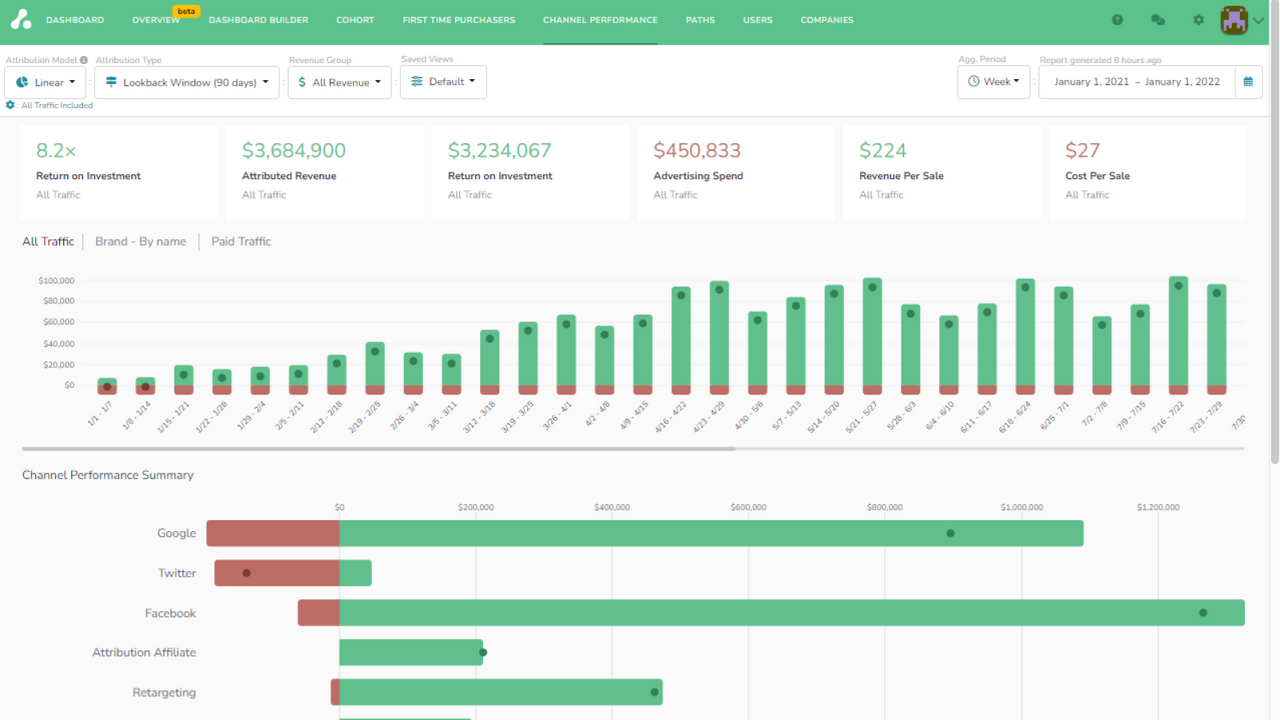
Task: Click the $3,684,900 Attributed Revenue card
Action: pyautogui.click(x=325, y=172)
